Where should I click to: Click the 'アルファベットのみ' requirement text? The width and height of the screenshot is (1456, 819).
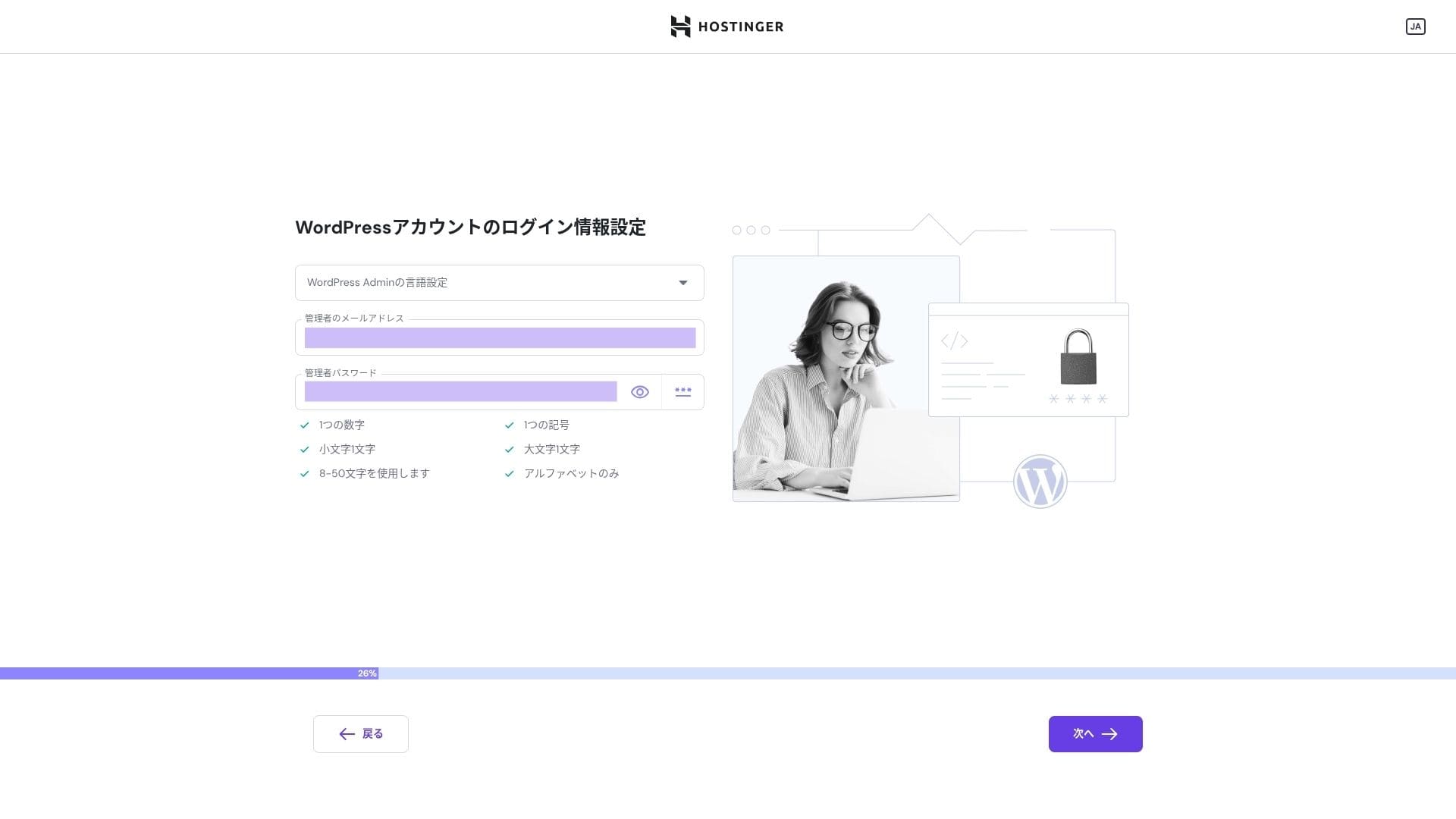pos(572,474)
